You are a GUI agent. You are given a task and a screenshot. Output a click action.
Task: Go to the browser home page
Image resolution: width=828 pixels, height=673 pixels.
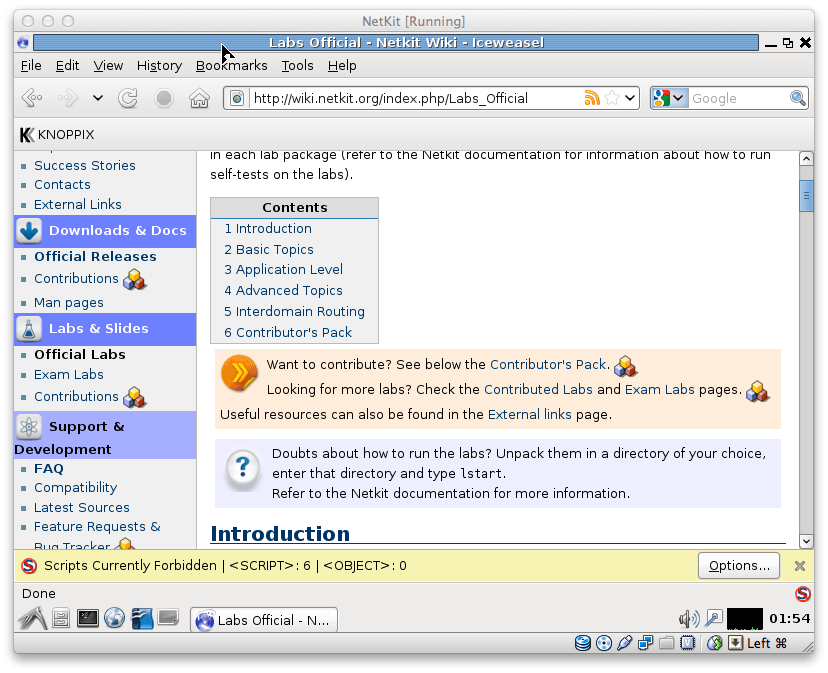200,98
